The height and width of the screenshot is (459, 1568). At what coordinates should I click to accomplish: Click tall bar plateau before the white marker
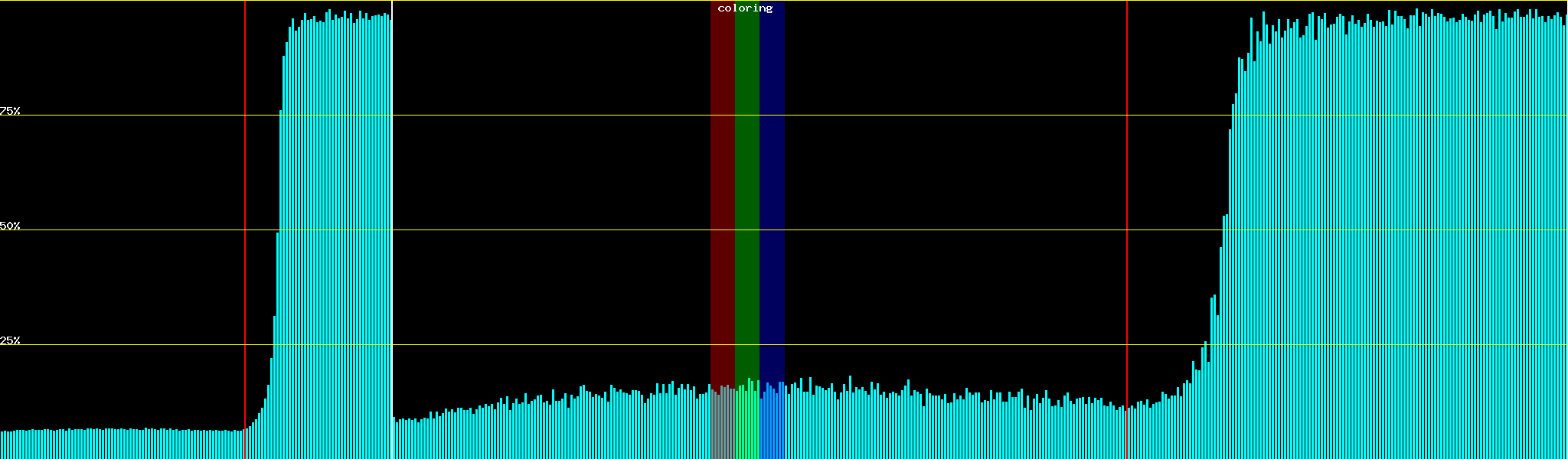point(337,229)
